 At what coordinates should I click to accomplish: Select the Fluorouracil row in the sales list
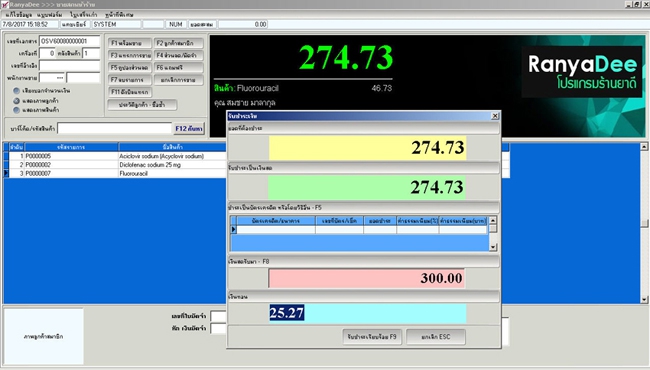[x=115, y=174]
